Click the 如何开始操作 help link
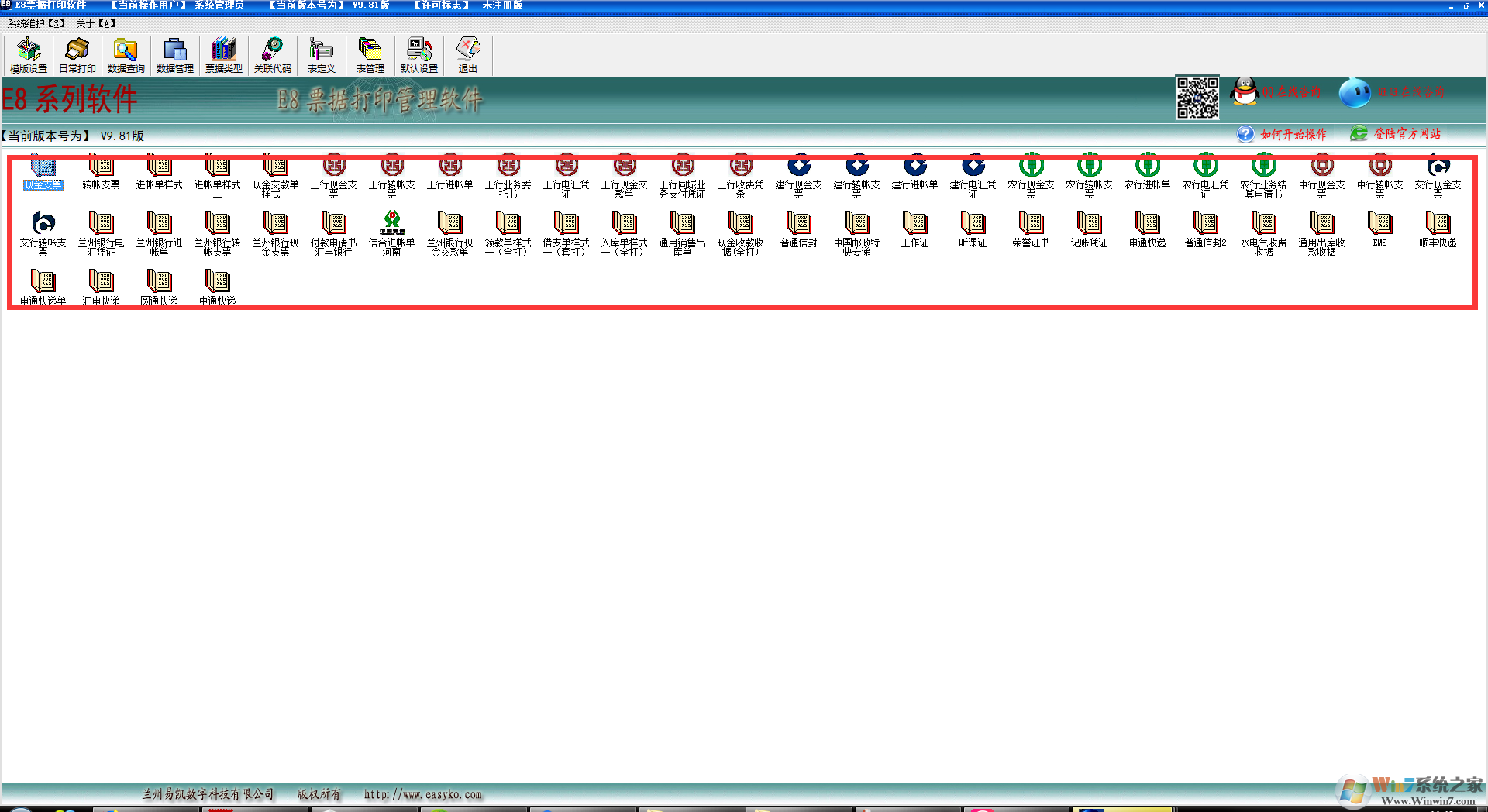 tap(1282, 134)
